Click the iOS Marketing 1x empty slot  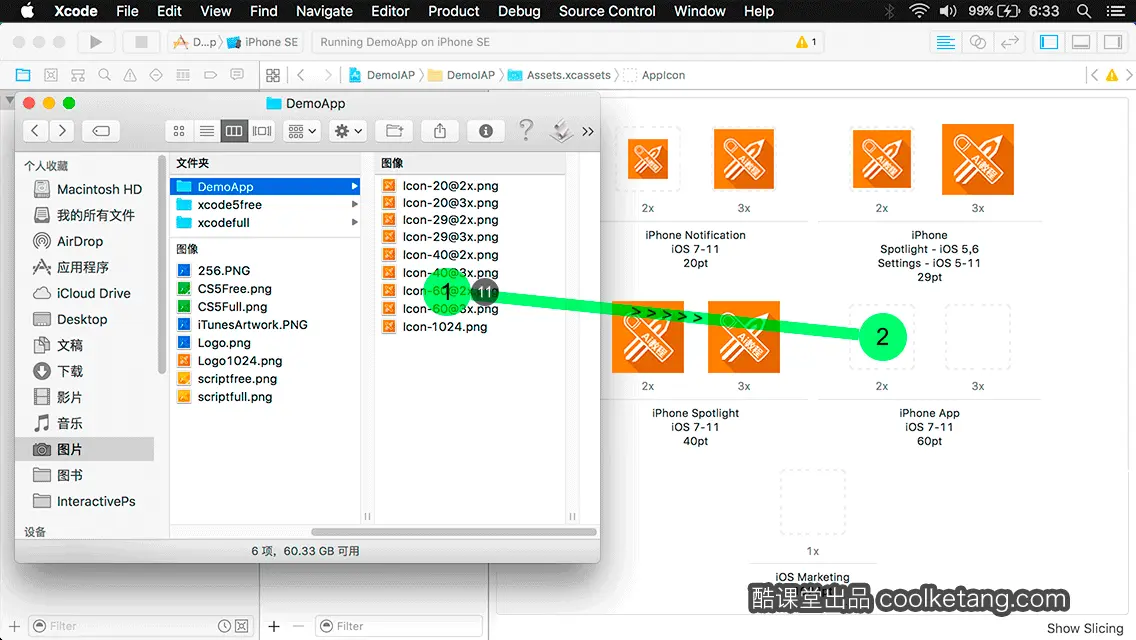813,502
